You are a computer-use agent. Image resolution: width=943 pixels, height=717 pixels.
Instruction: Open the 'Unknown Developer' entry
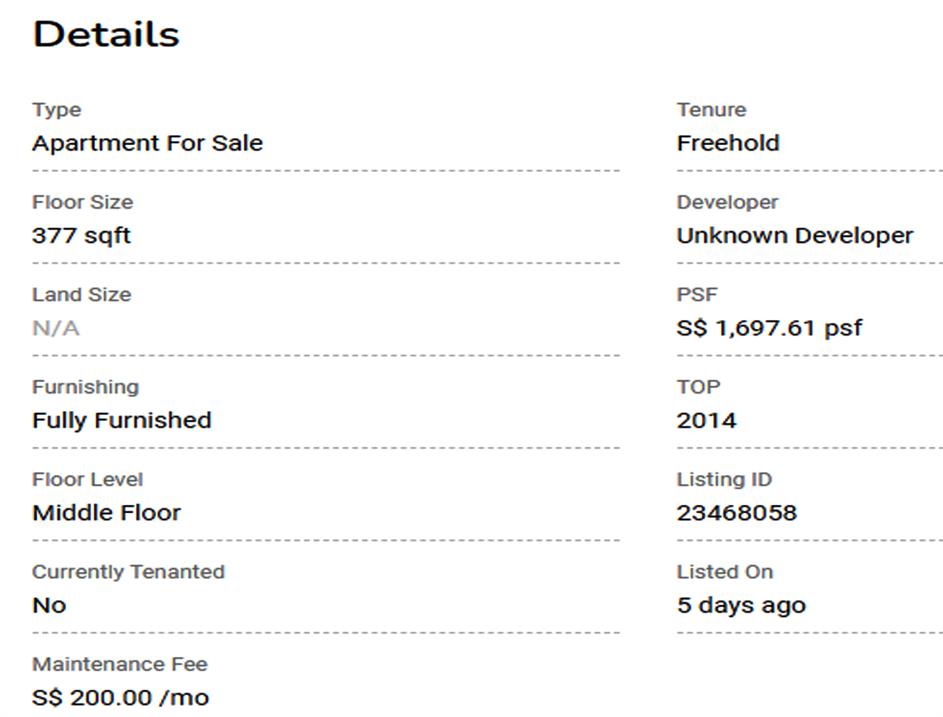point(794,236)
